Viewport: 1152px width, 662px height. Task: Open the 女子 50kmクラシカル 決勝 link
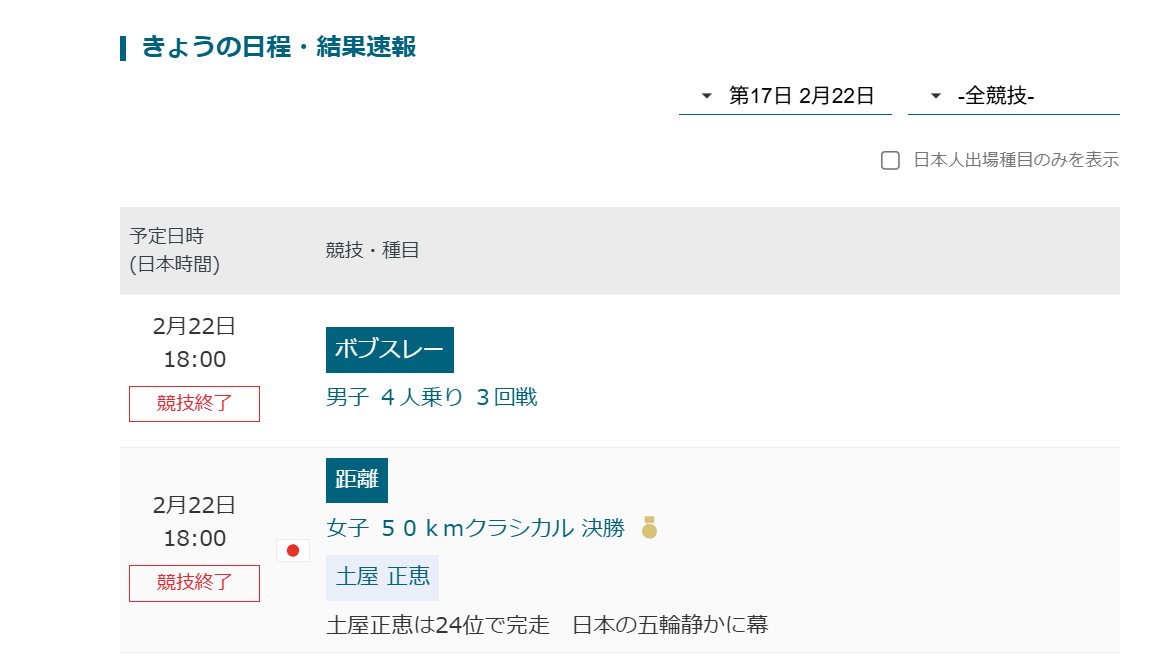[475, 528]
